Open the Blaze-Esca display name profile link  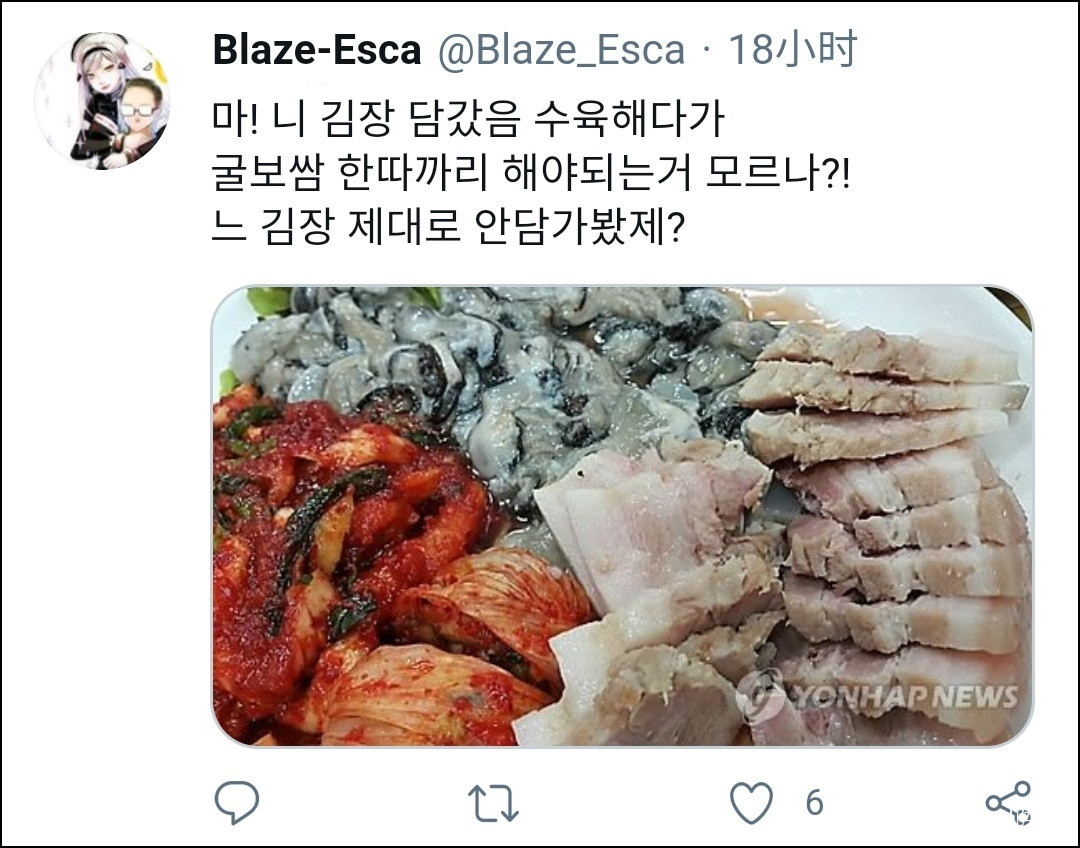[x=317, y=50]
